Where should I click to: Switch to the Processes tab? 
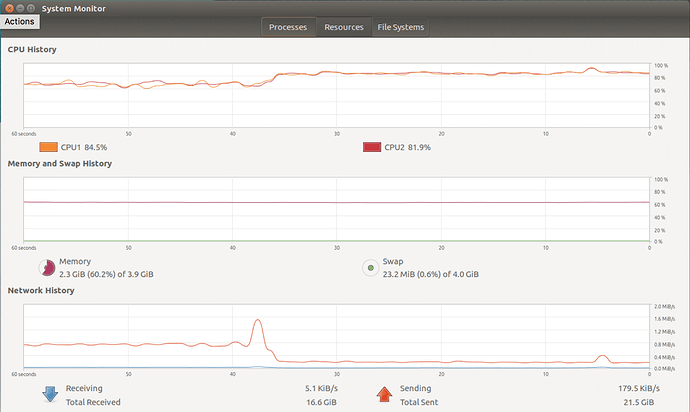point(288,27)
